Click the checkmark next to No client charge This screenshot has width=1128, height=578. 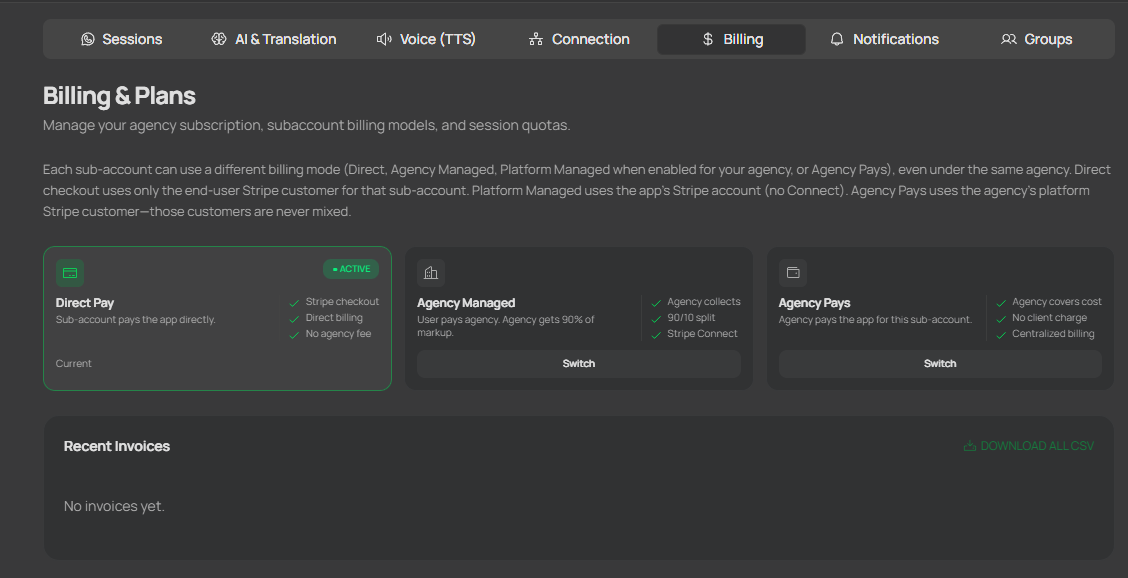1001,319
